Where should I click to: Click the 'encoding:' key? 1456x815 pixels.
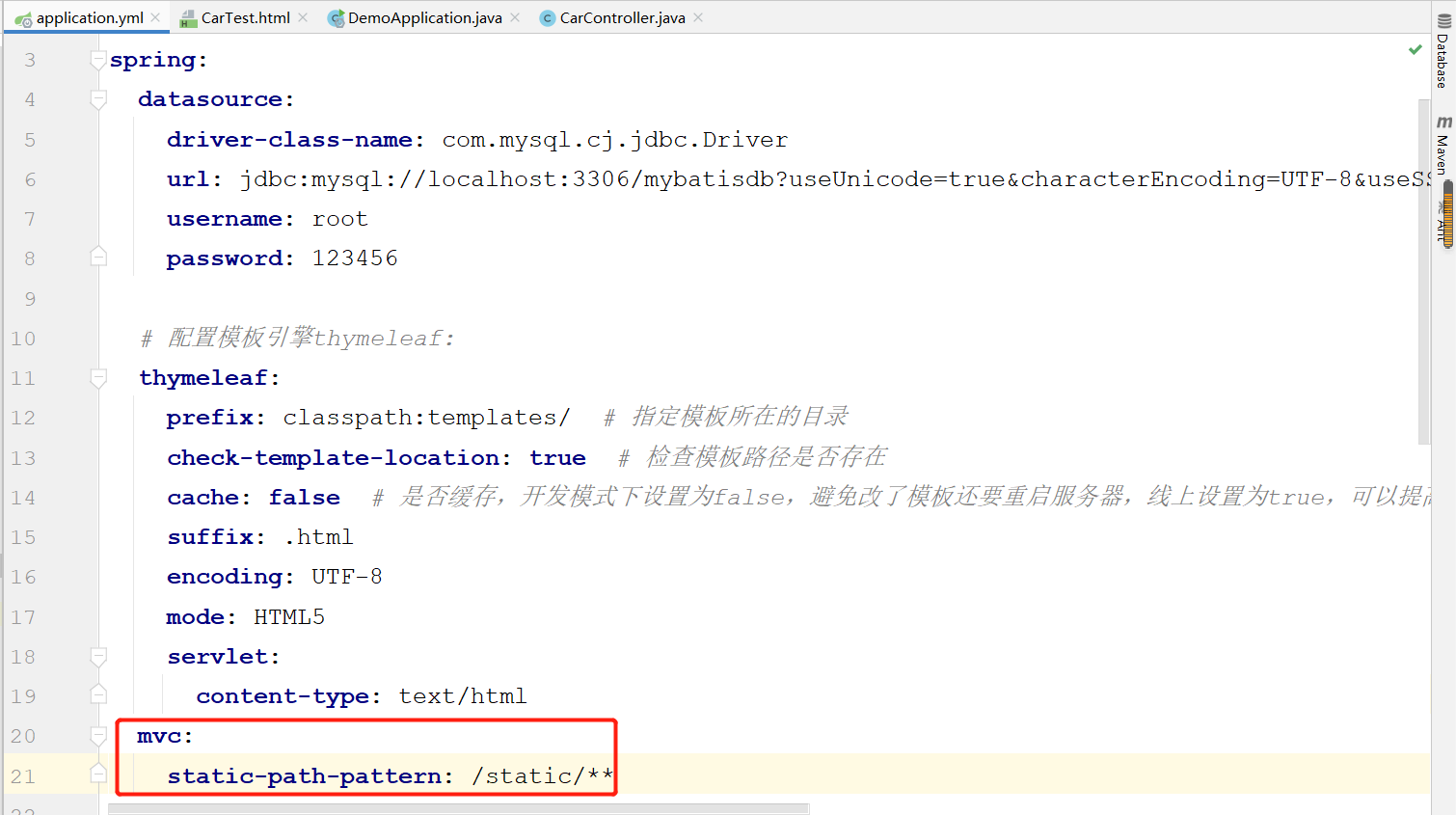[x=230, y=577]
